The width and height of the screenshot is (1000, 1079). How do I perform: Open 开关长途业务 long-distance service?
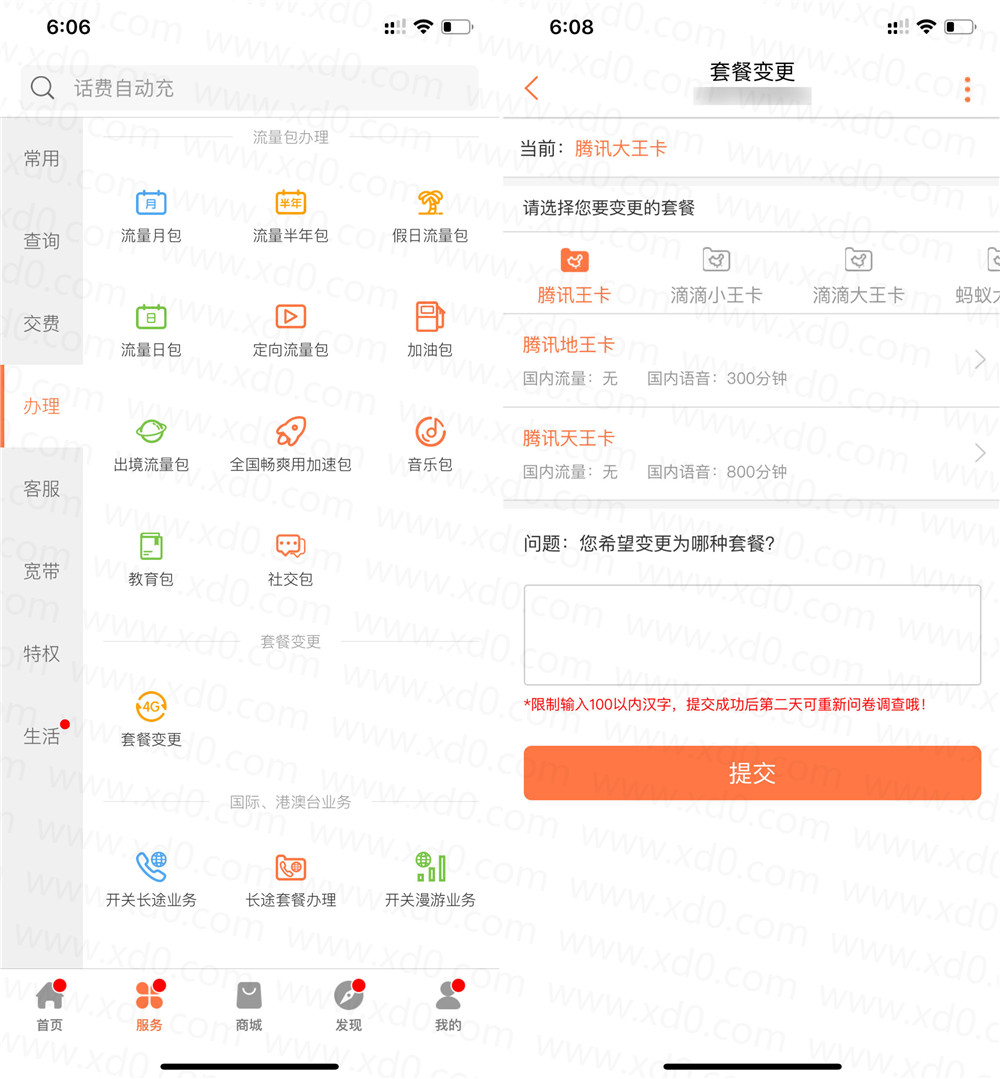151,867
